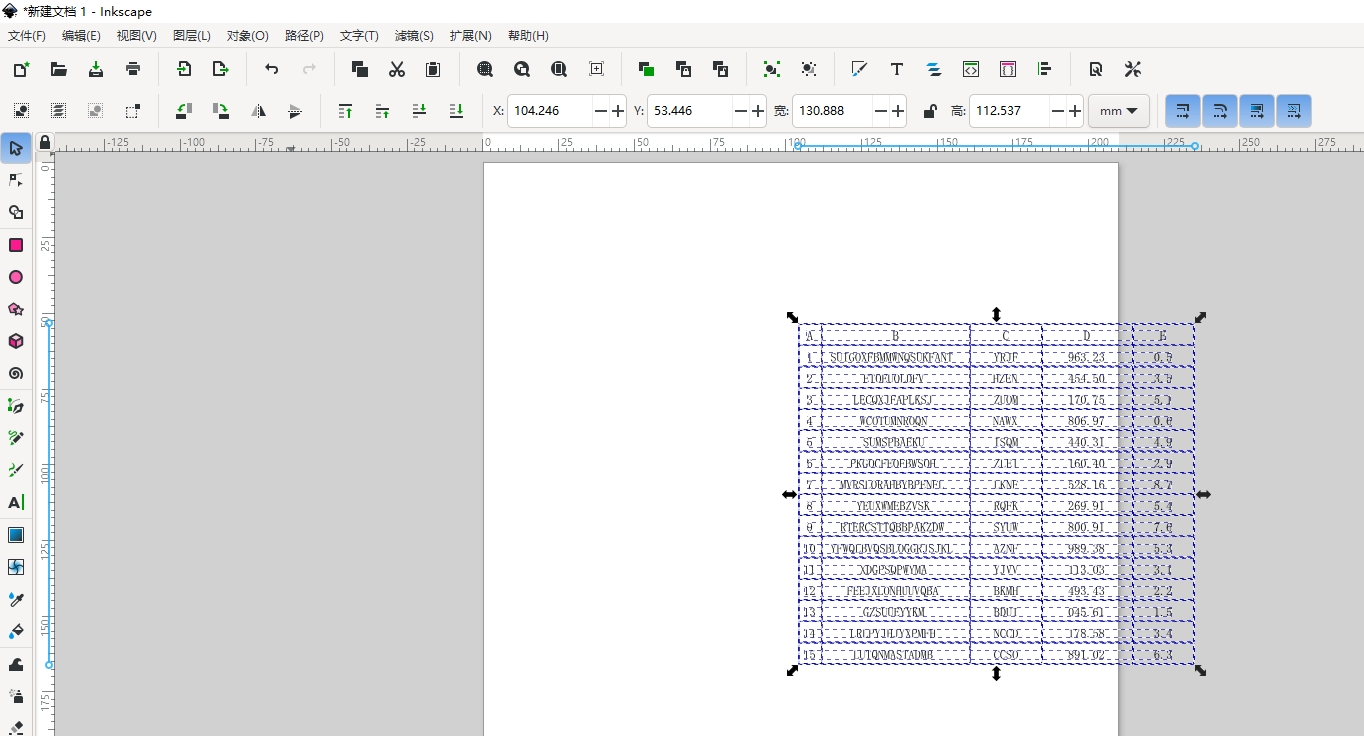Open the 路径(P) menu

tap(304, 35)
